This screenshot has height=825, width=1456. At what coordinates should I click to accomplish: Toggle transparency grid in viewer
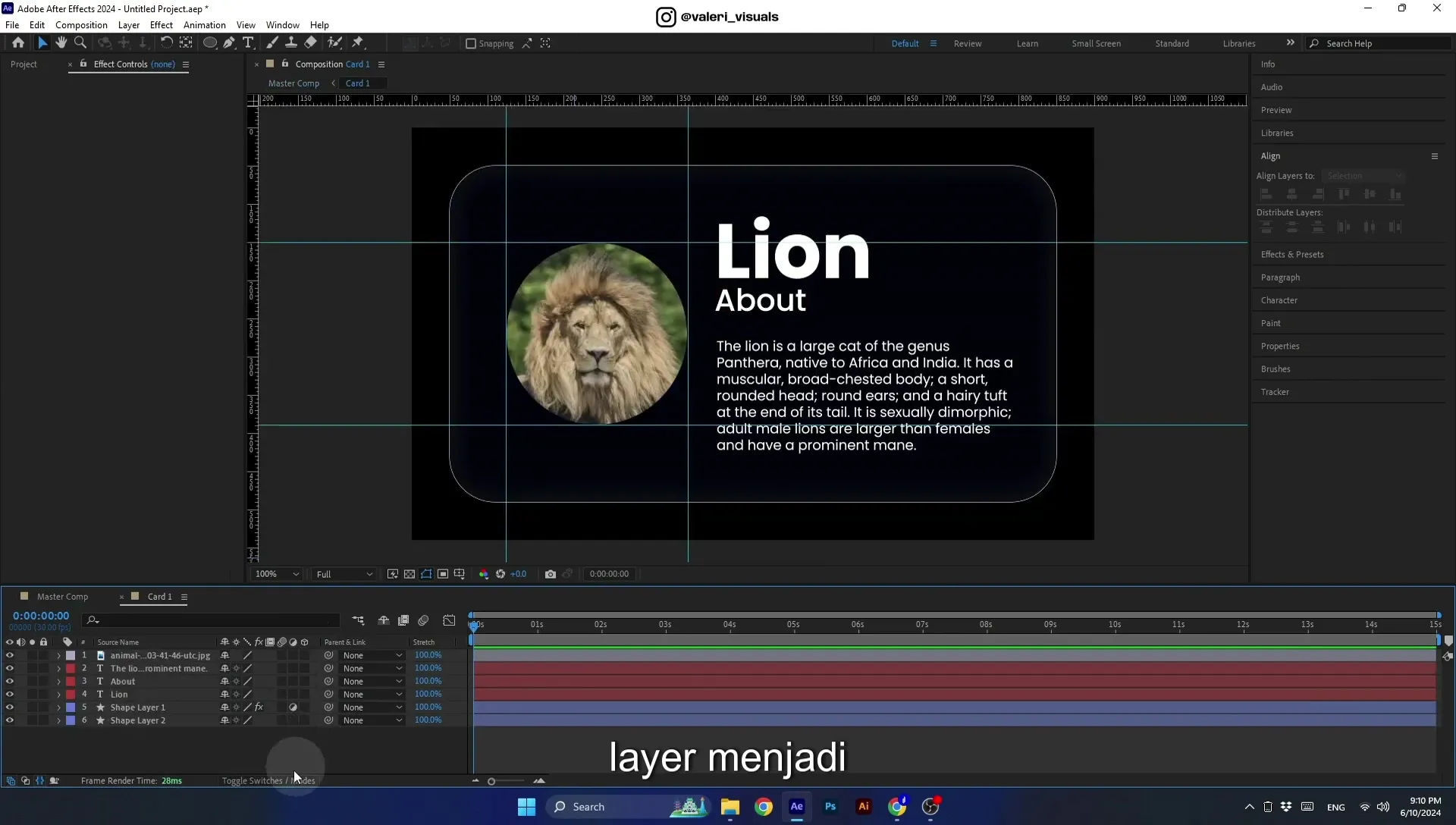pos(409,574)
